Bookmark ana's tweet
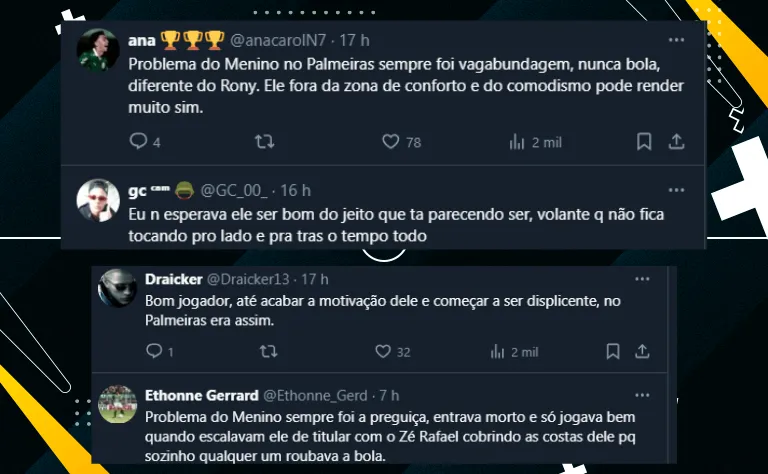 645,142
